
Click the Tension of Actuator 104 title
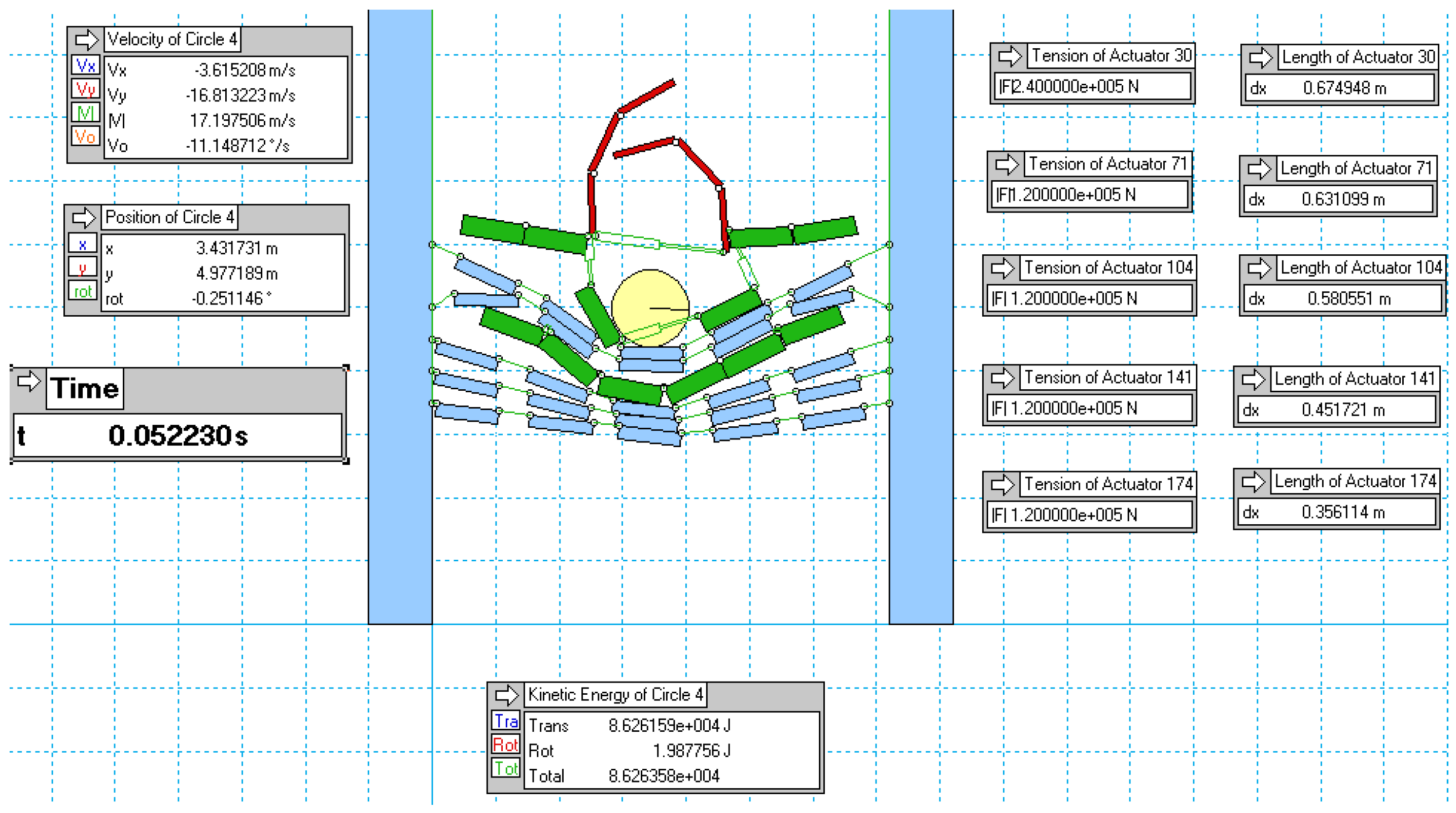tap(1107, 267)
